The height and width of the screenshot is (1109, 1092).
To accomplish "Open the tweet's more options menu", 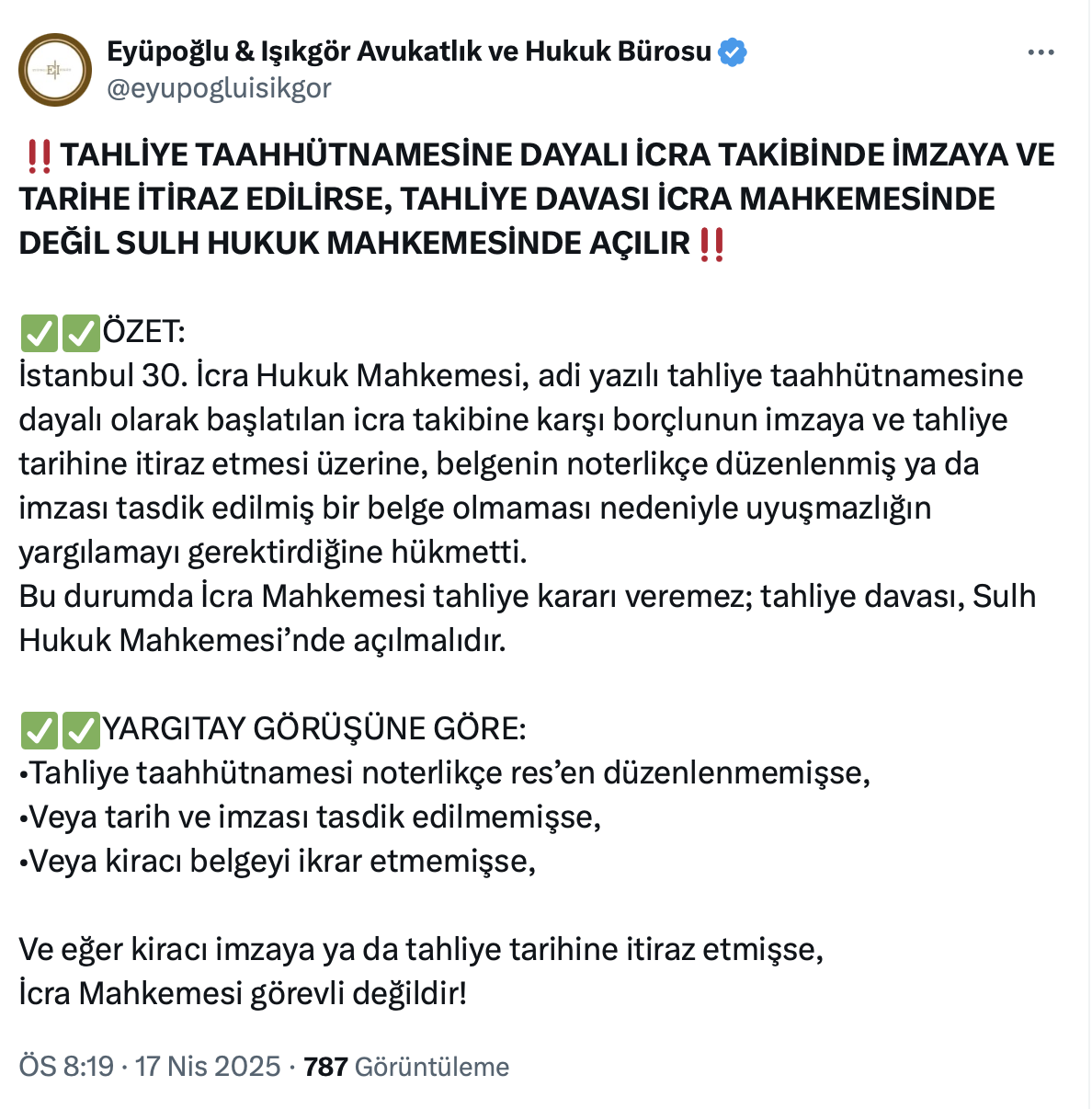I will pyautogui.click(x=1041, y=52).
